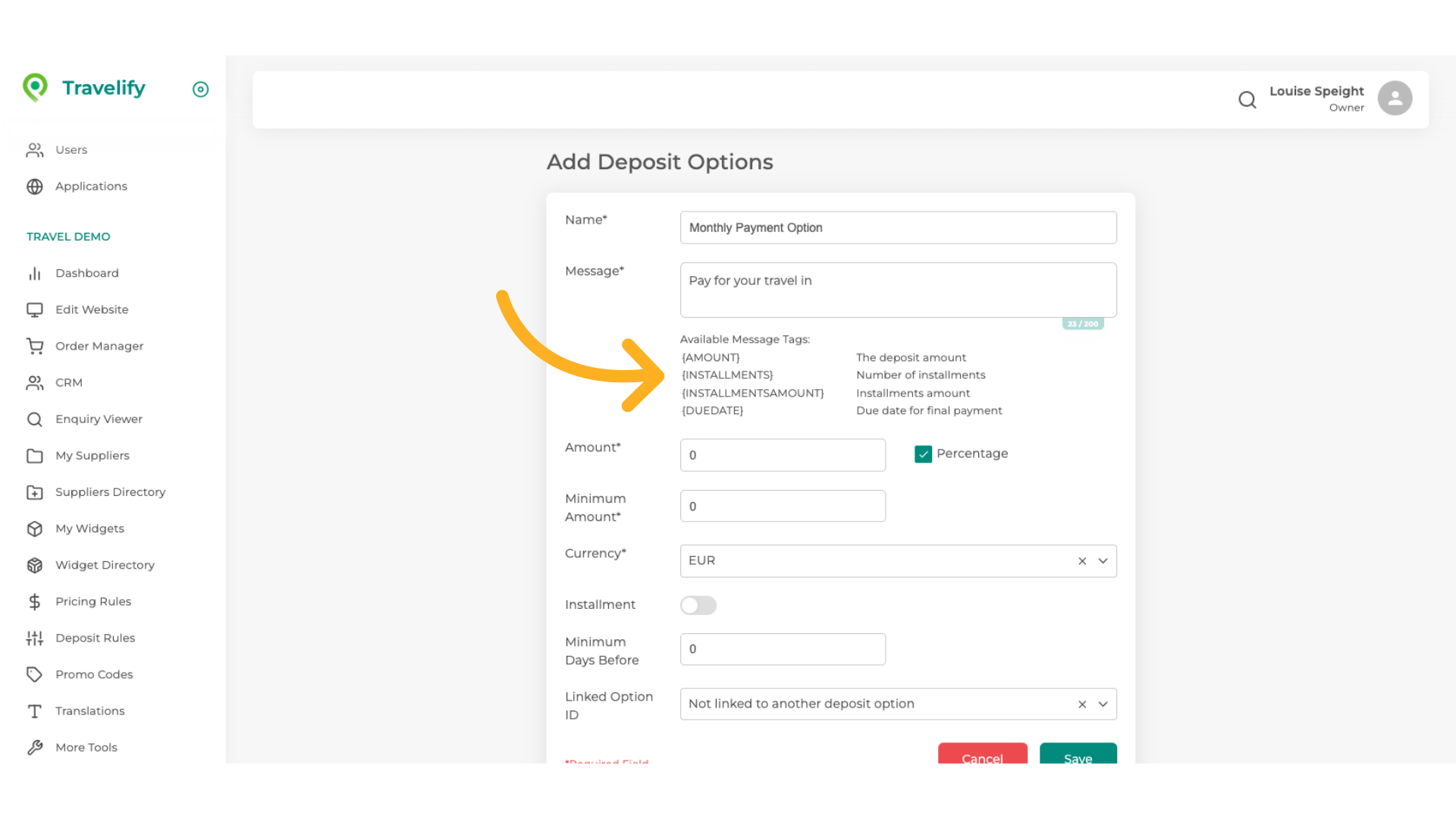This screenshot has width=1456, height=819.
Task: Click the More Tools wrench icon
Action: (x=35, y=748)
